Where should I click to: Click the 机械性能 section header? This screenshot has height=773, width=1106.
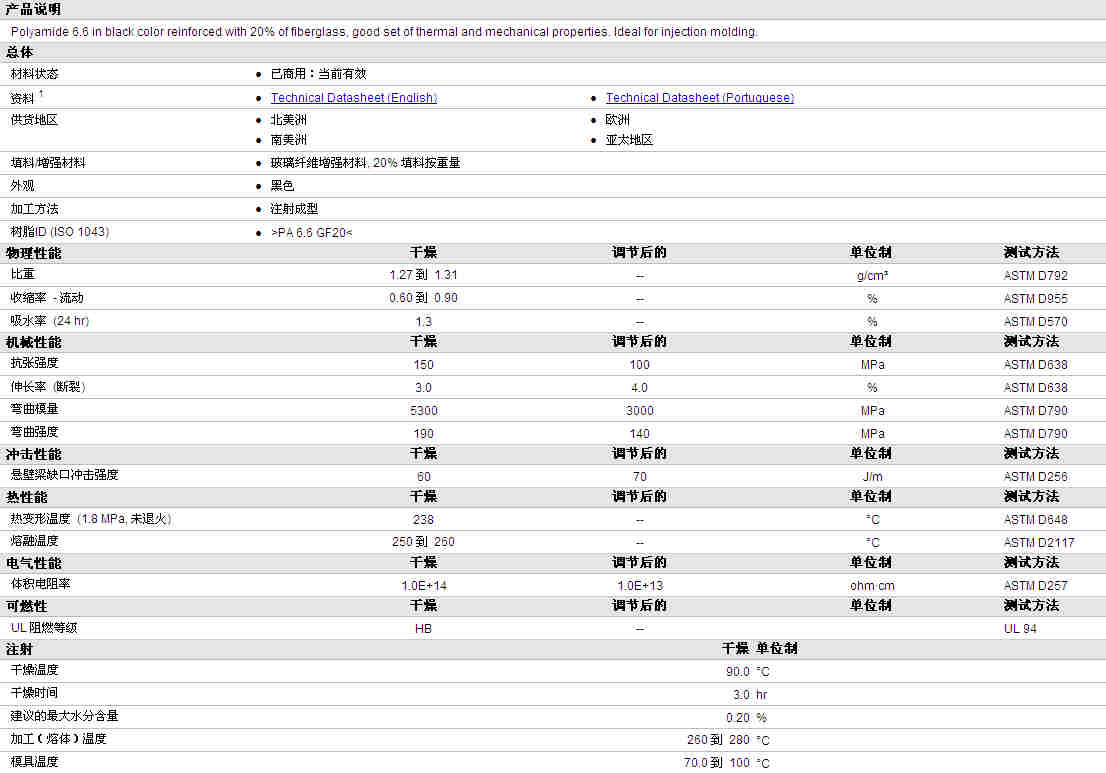click(x=33, y=342)
